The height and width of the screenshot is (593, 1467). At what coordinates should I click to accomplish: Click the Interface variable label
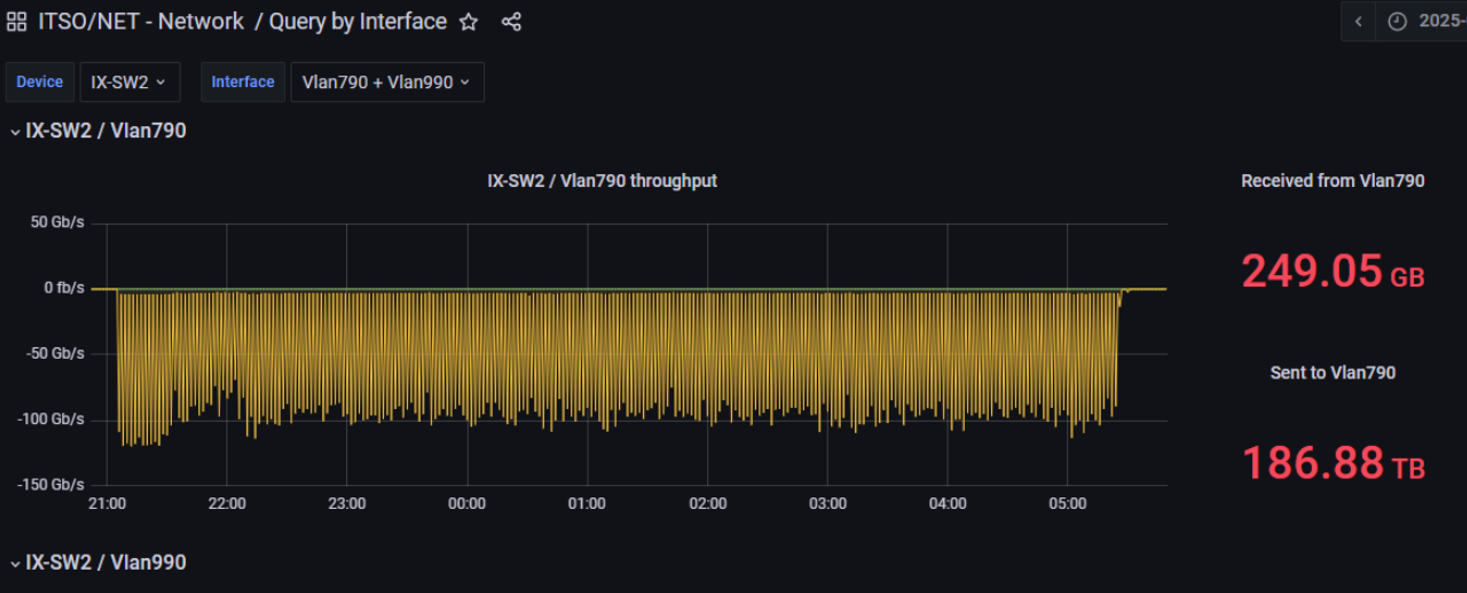click(242, 82)
